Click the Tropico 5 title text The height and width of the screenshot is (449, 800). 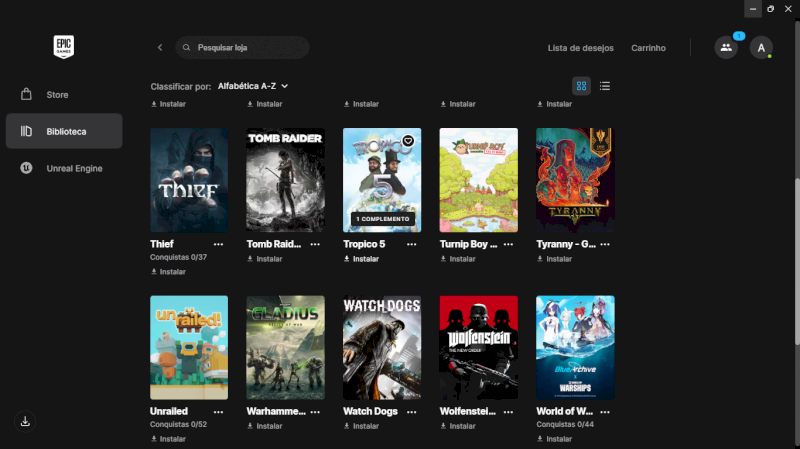click(364, 244)
